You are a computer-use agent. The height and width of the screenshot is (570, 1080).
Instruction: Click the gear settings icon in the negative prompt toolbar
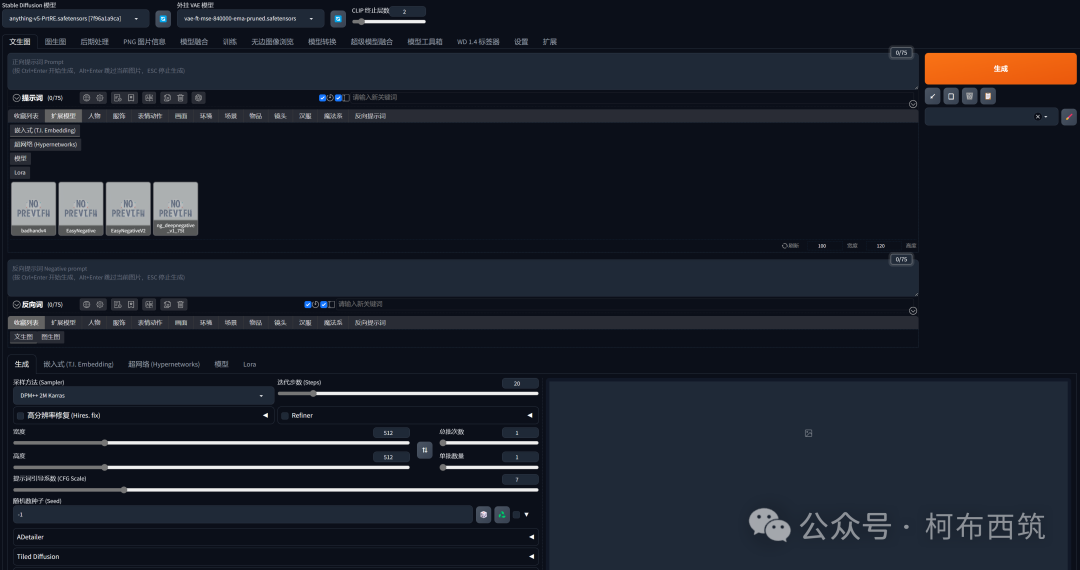(100, 304)
